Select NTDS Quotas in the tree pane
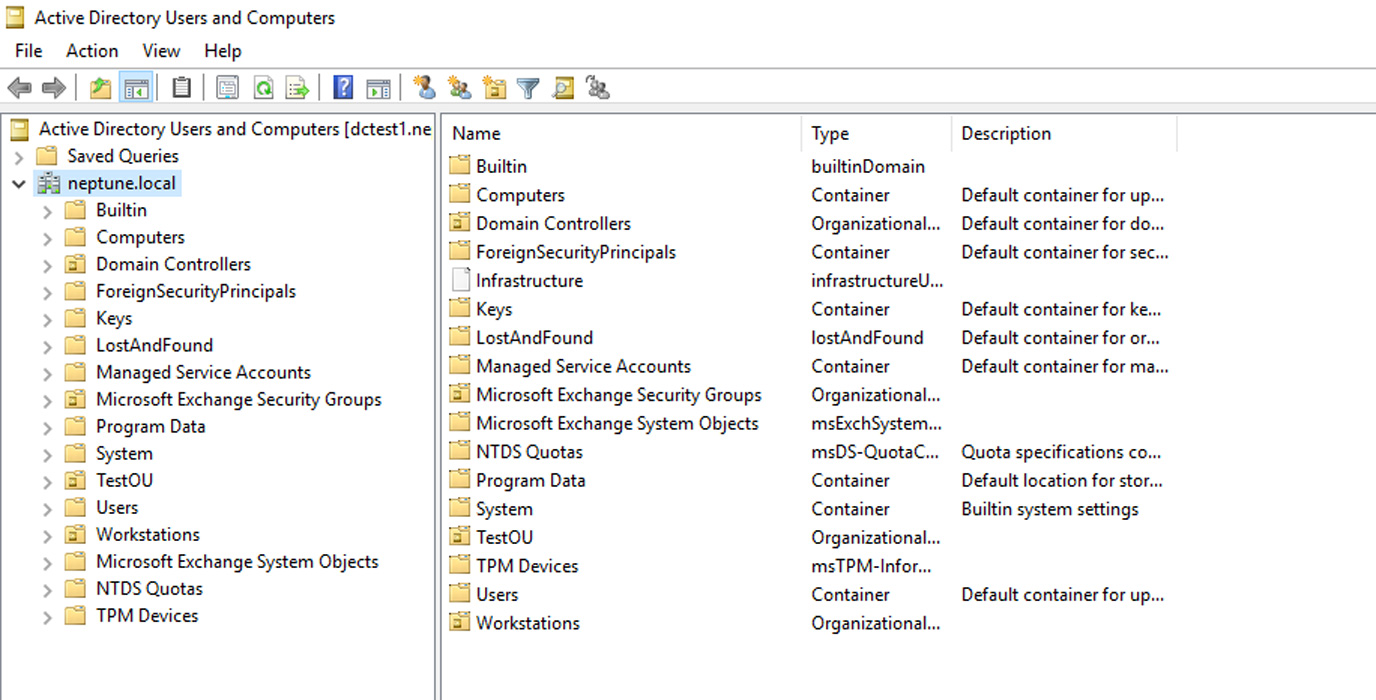This screenshot has height=700, width=1376. (x=149, y=589)
